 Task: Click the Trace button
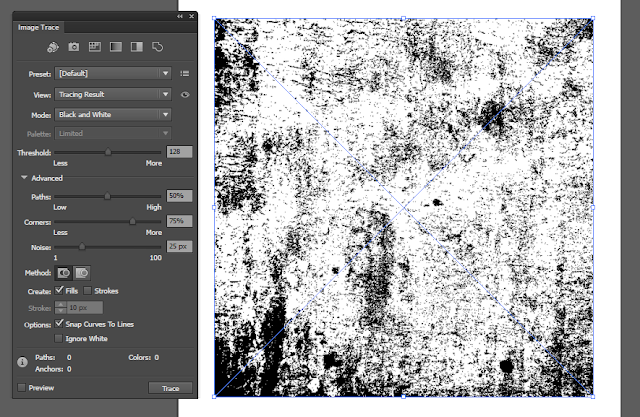pos(170,388)
